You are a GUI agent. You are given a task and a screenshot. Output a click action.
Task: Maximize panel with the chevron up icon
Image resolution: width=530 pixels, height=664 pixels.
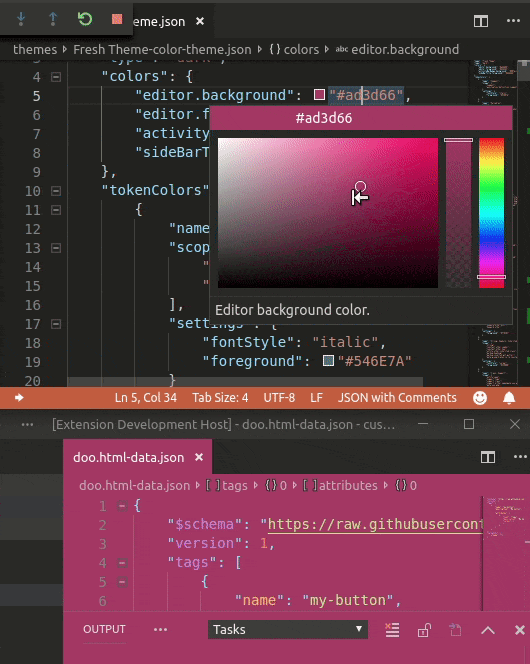pyautogui.click(x=488, y=630)
